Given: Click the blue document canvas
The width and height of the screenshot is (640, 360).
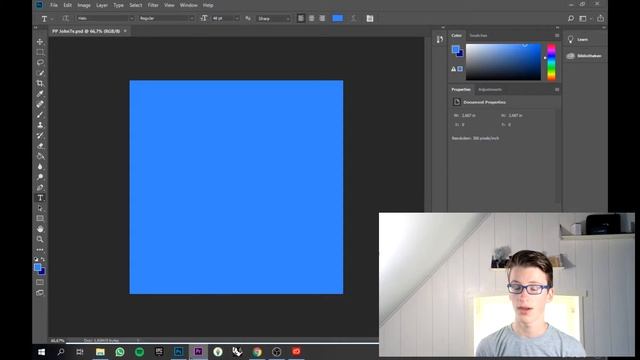Looking at the screenshot, I should point(236,187).
